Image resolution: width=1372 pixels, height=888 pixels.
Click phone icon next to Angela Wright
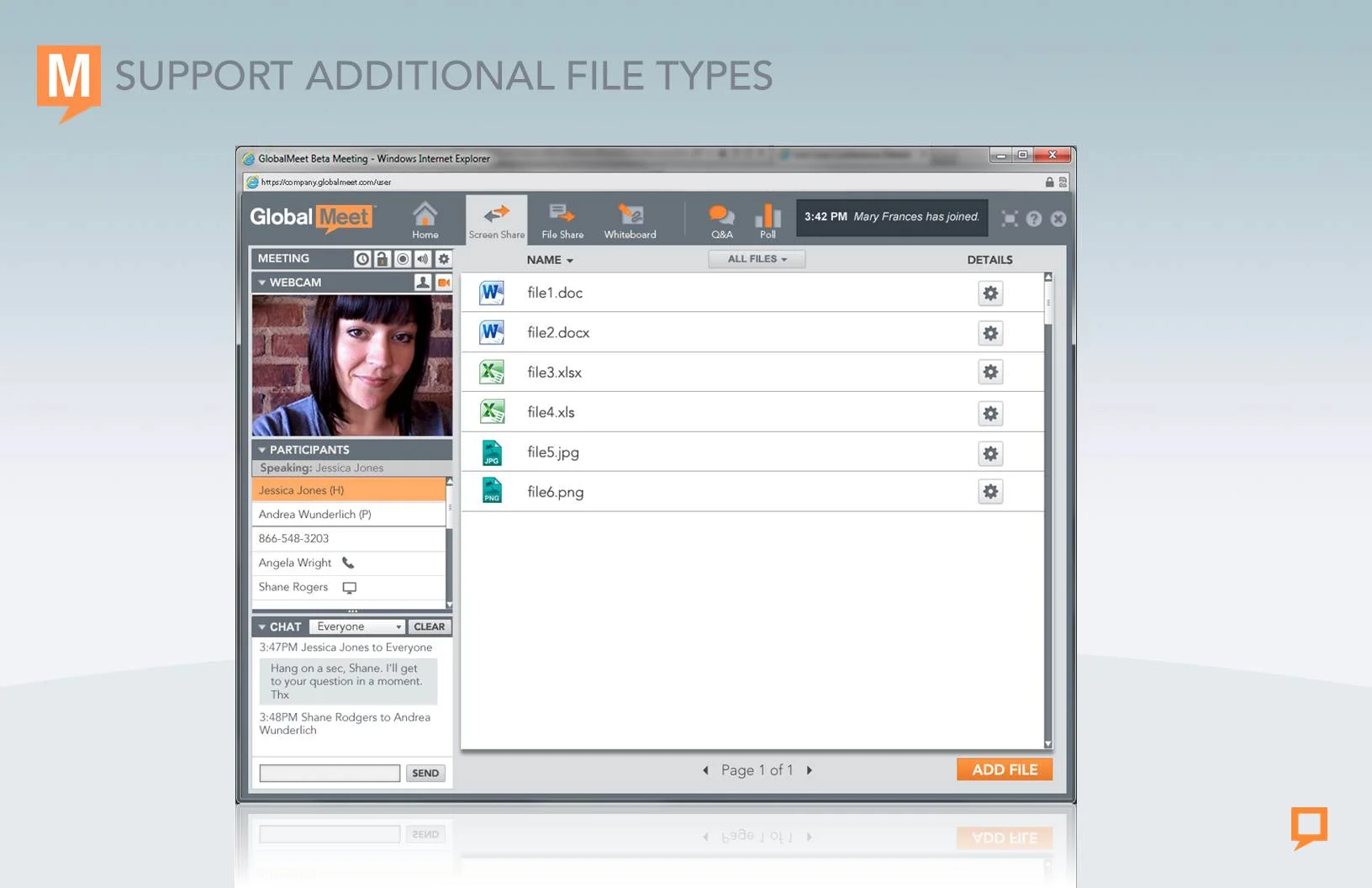tap(348, 563)
